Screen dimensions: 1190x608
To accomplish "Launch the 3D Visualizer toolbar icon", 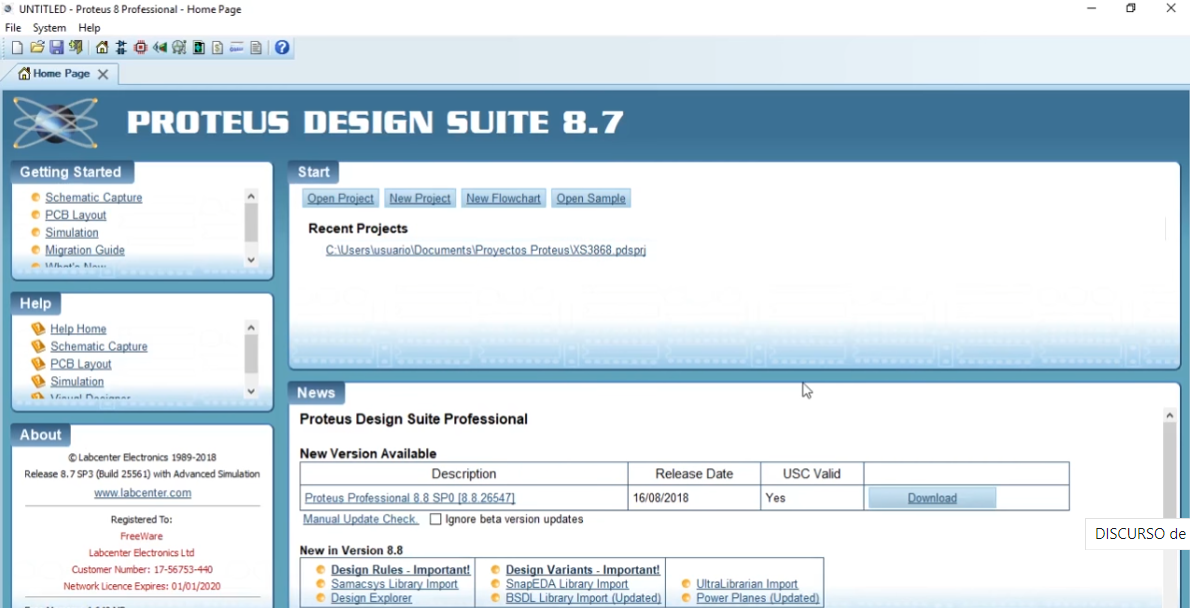I will click(159, 48).
